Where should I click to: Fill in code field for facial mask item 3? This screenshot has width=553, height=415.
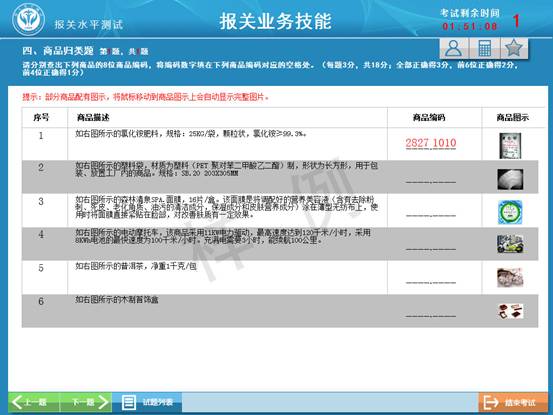431,212
